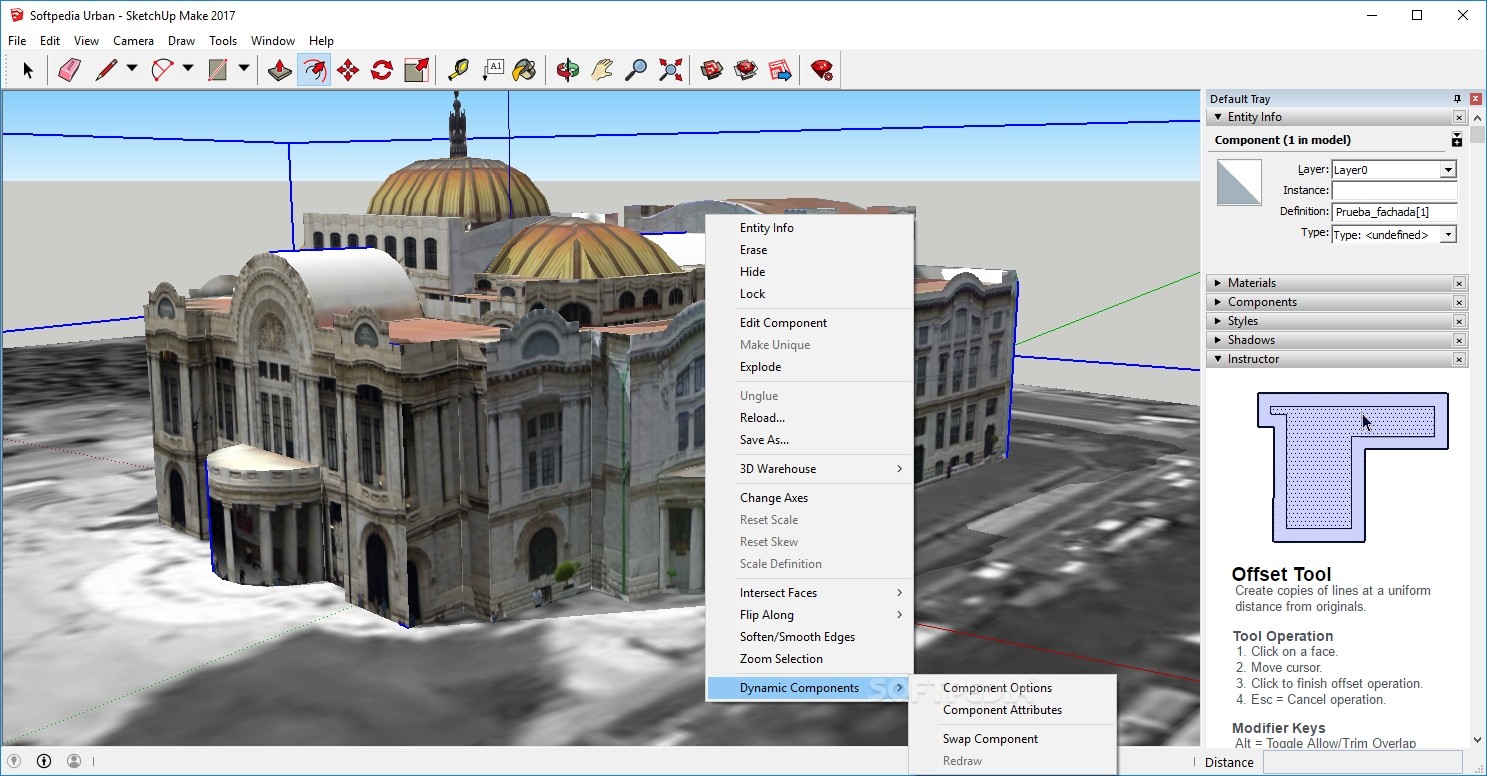Open the Extension Warehouse toolbar icon

746,70
